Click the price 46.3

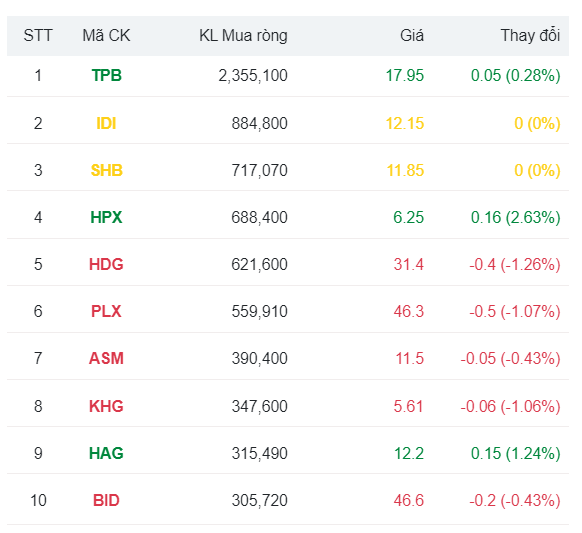[409, 311]
